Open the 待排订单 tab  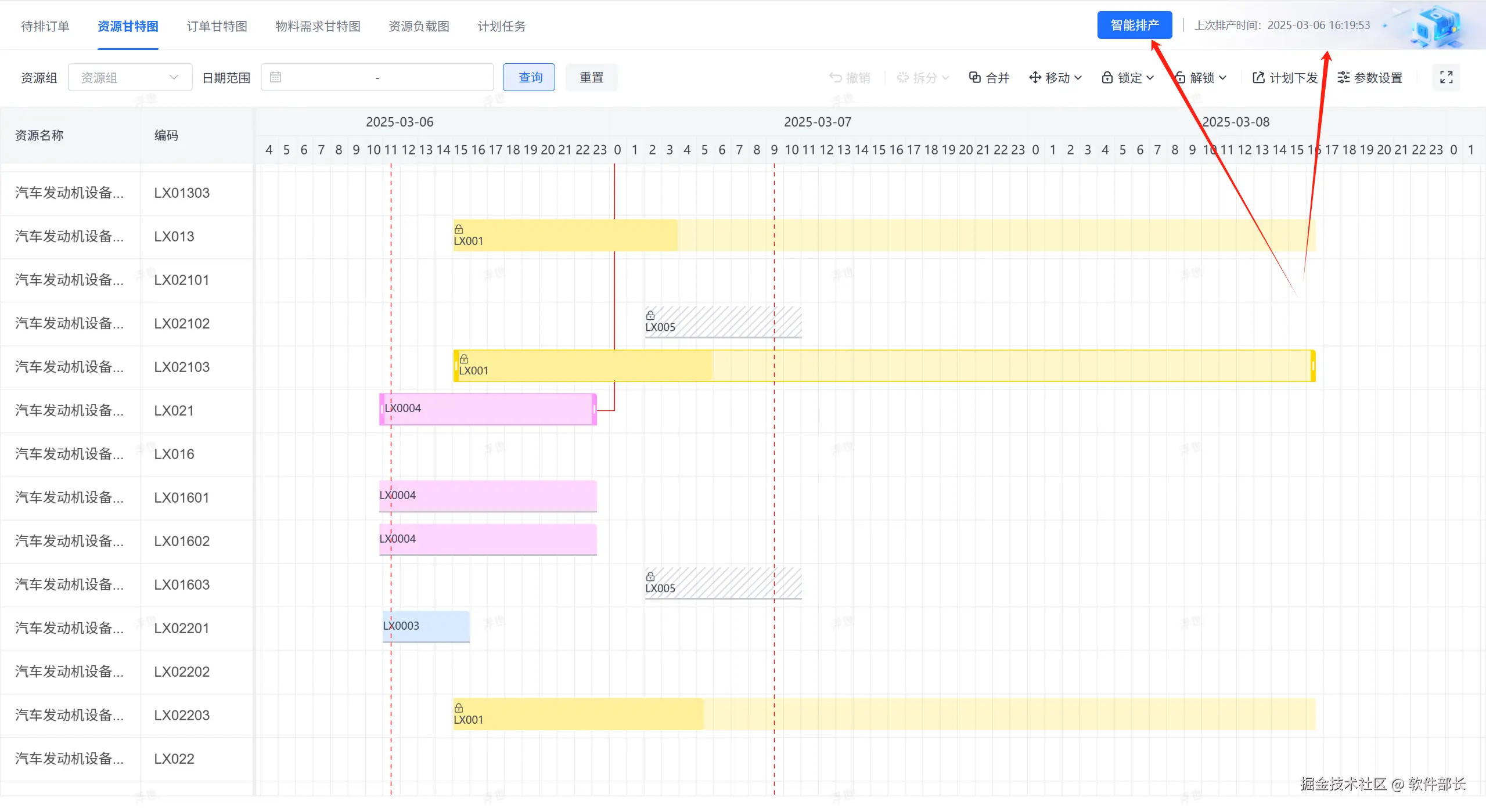pos(45,26)
